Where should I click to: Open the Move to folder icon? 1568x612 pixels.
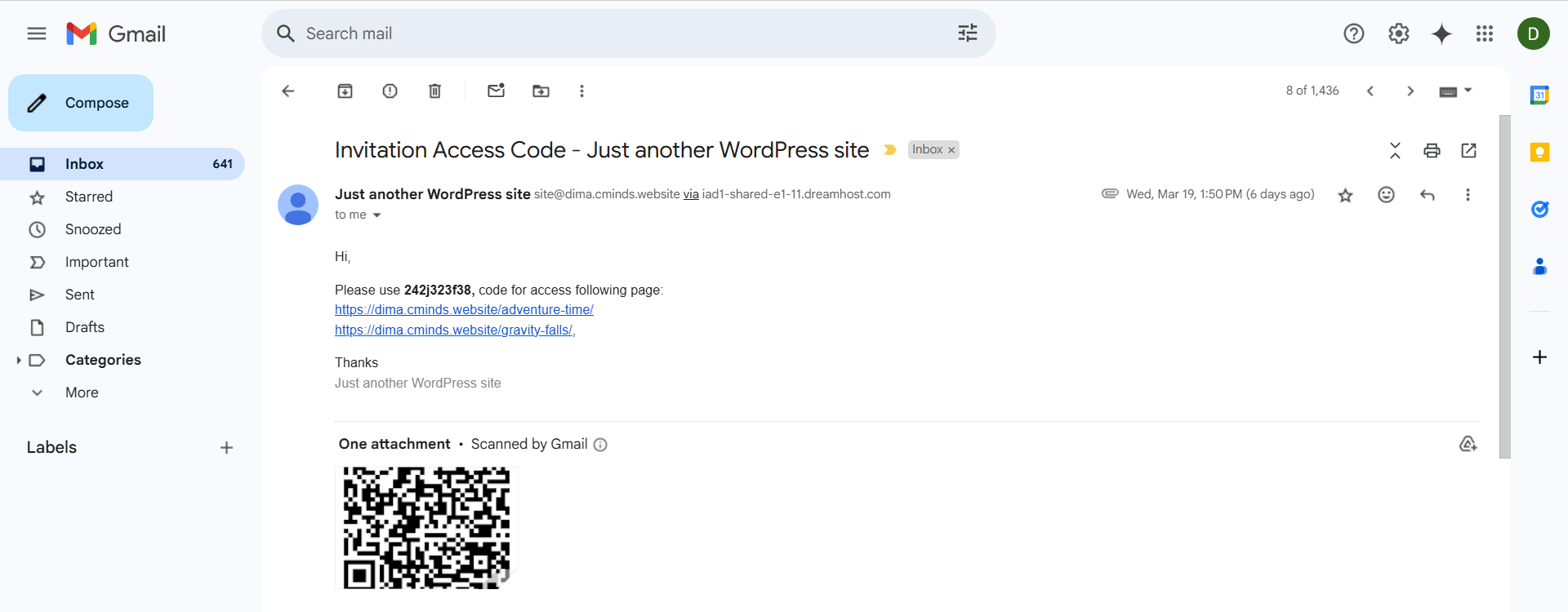(x=541, y=91)
